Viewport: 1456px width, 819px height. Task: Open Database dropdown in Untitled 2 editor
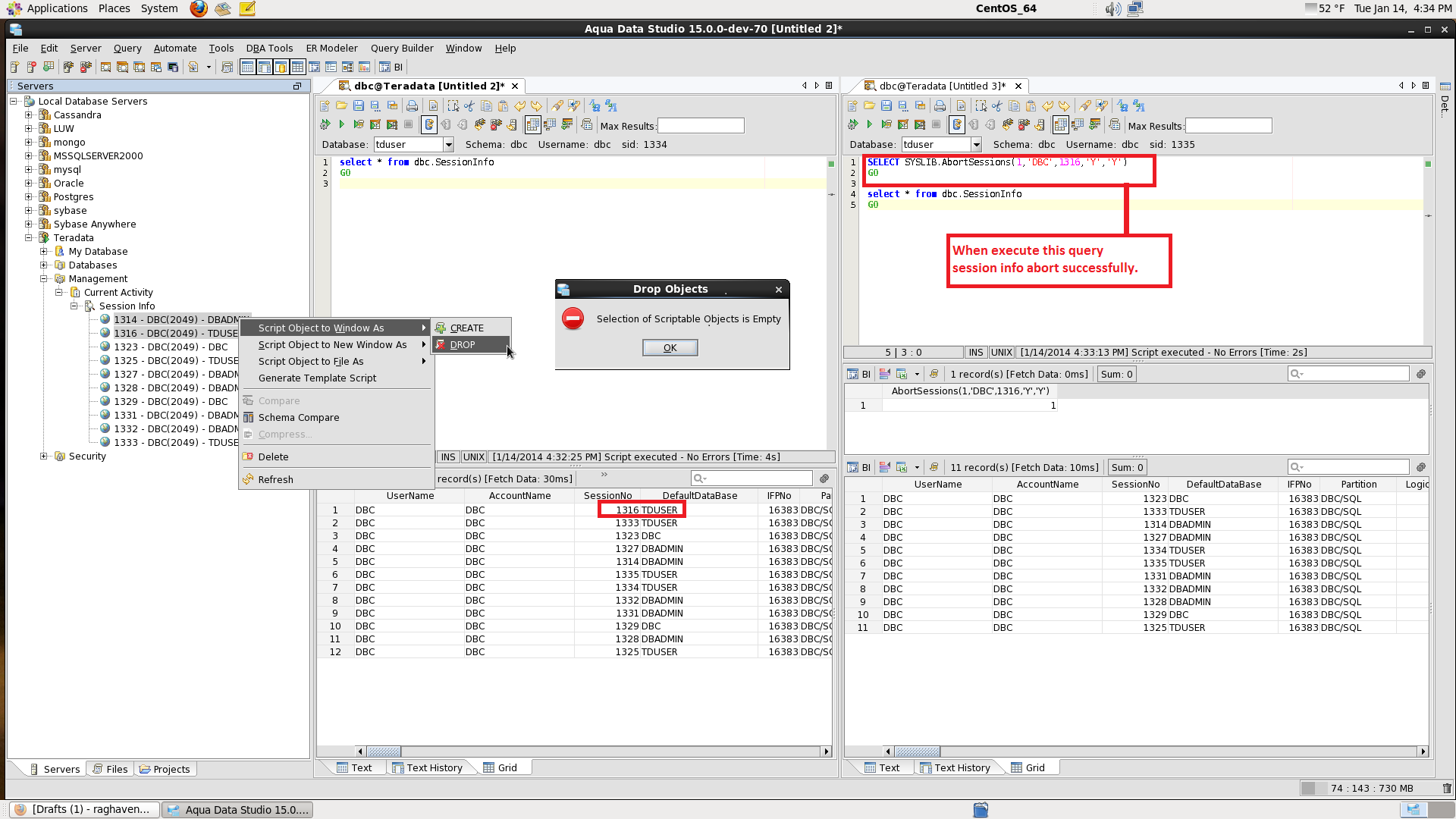pos(448,145)
